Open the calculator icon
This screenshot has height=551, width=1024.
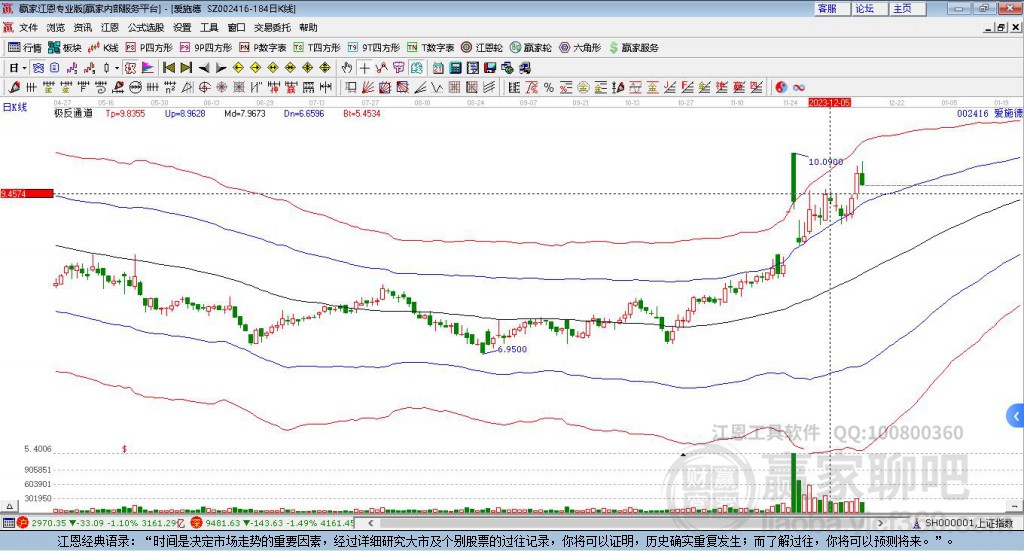pyautogui.click(x=455, y=68)
